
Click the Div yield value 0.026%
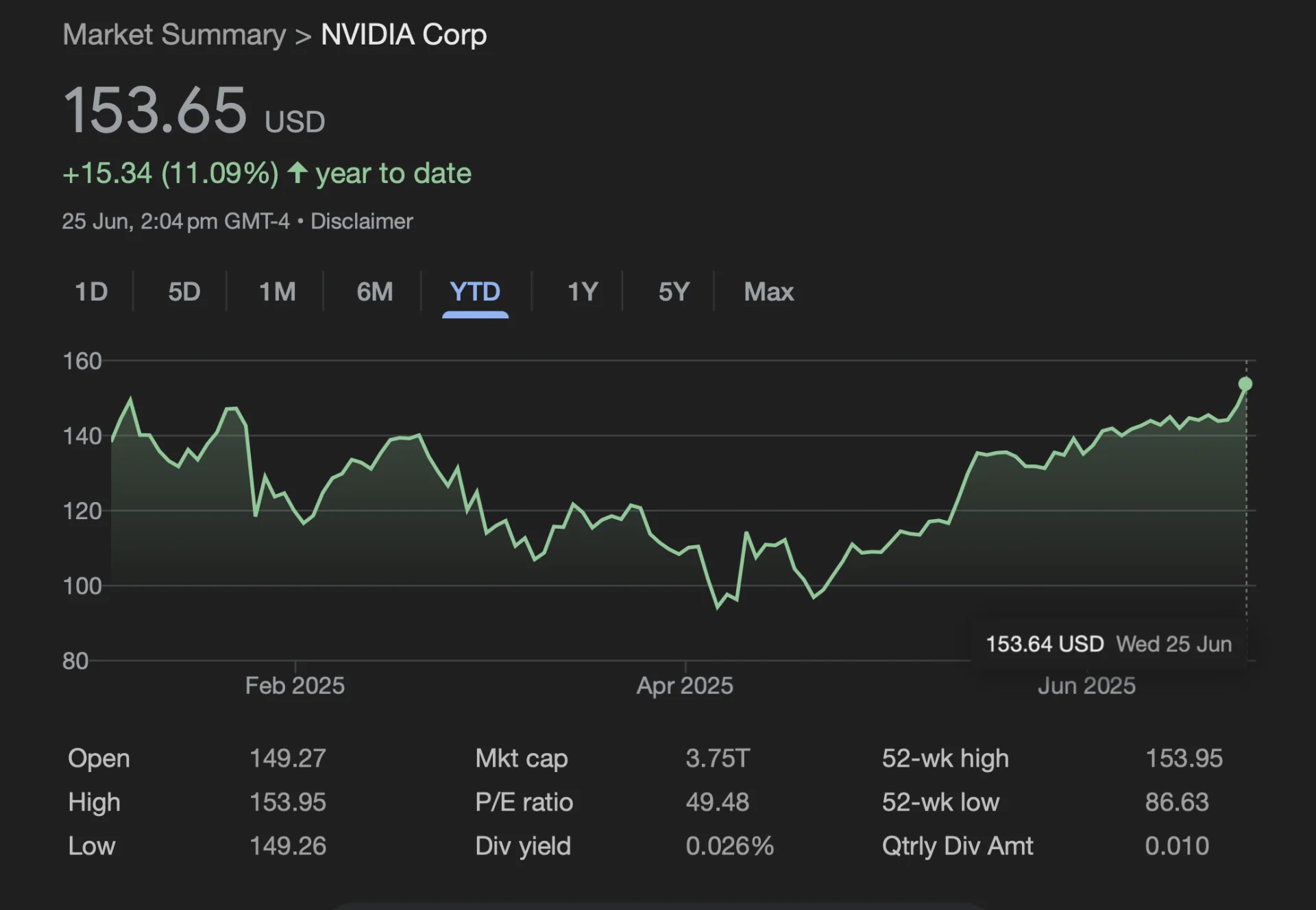730,846
